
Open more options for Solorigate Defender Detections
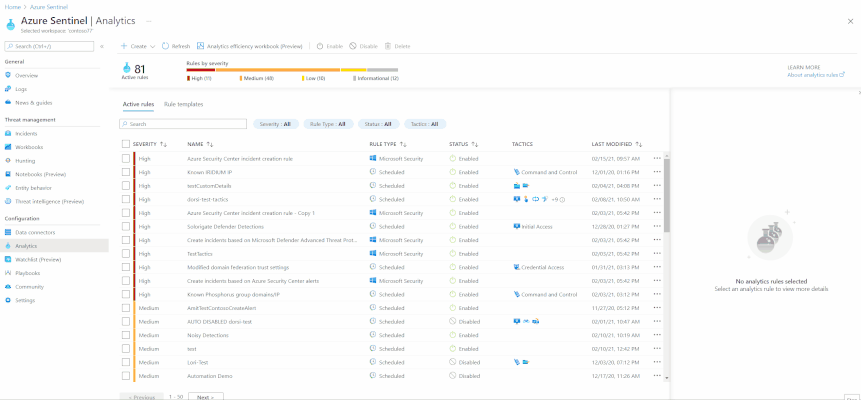click(x=657, y=226)
